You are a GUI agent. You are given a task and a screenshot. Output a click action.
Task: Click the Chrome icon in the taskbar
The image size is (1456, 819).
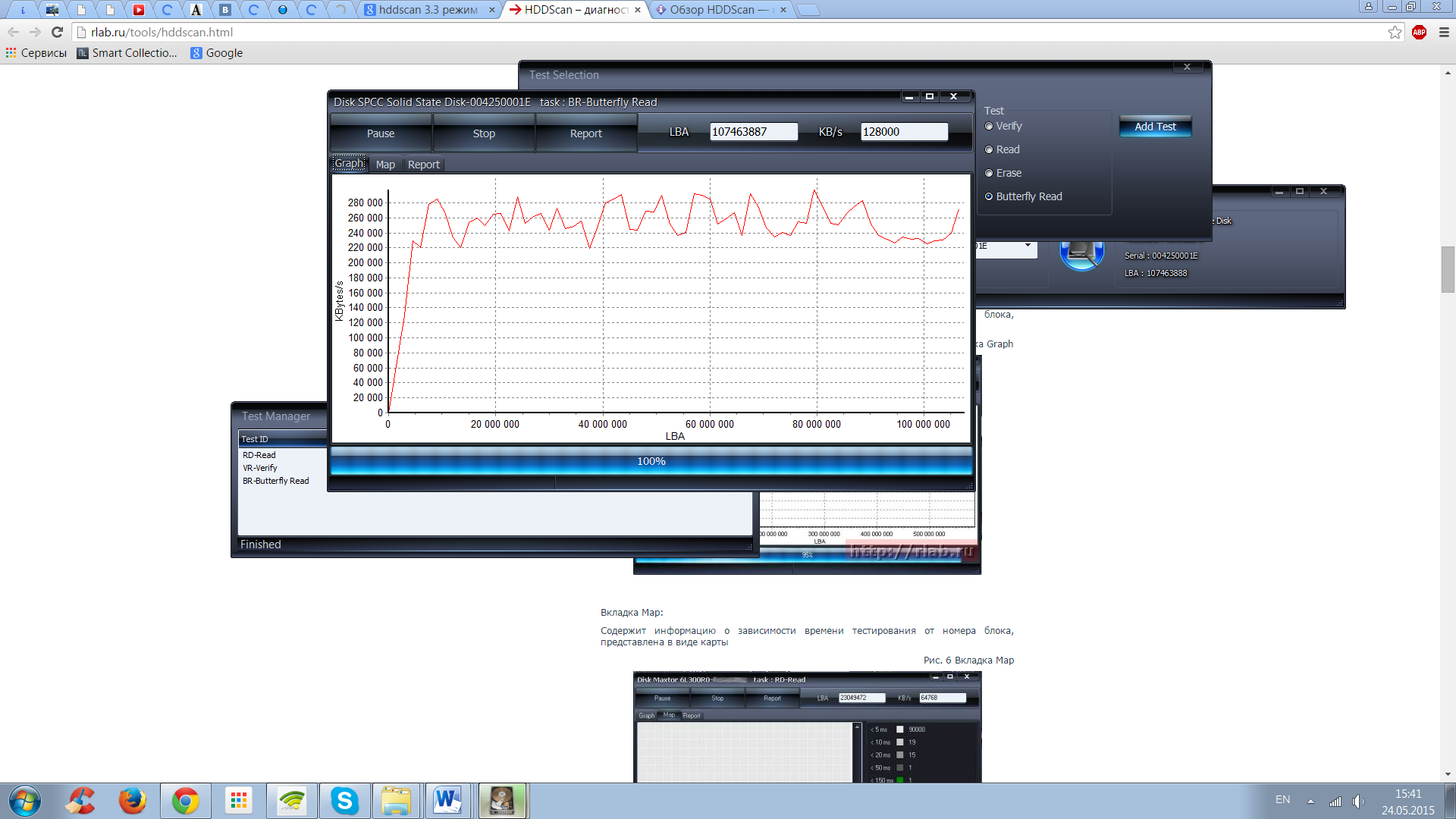[185, 801]
